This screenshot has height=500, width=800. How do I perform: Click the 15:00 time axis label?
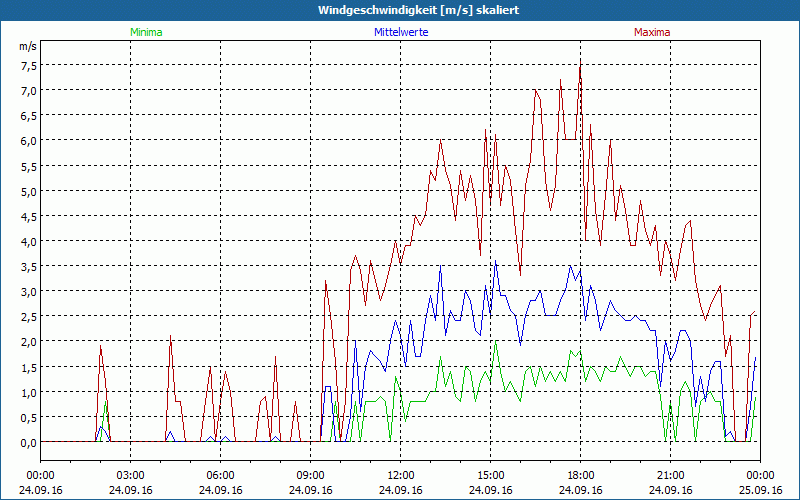point(491,476)
